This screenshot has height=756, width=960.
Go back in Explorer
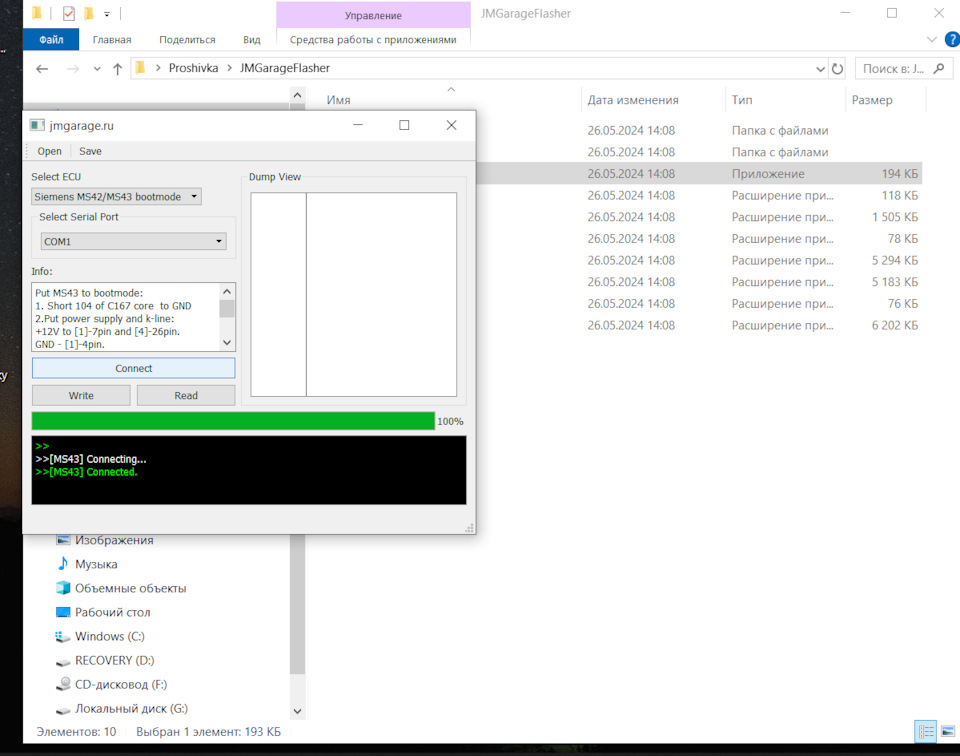click(x=42, y=69)
